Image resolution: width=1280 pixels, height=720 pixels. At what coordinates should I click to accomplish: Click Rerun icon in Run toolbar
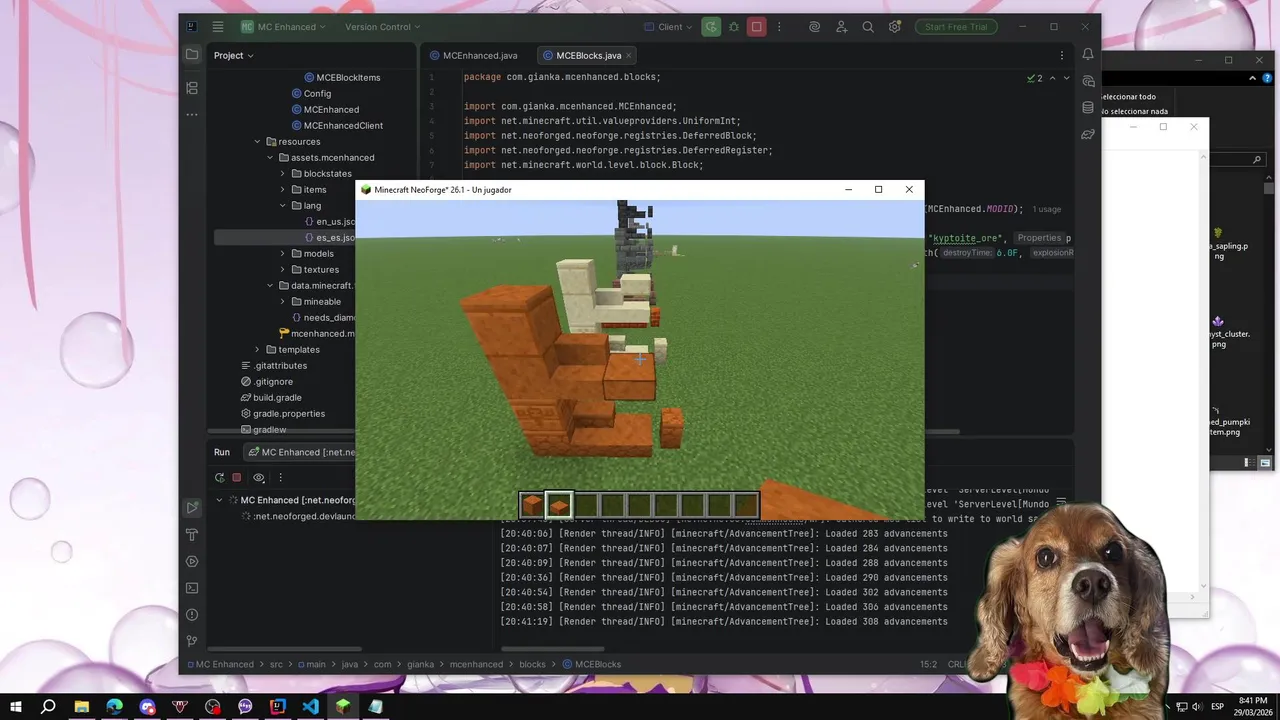[218, 478]
